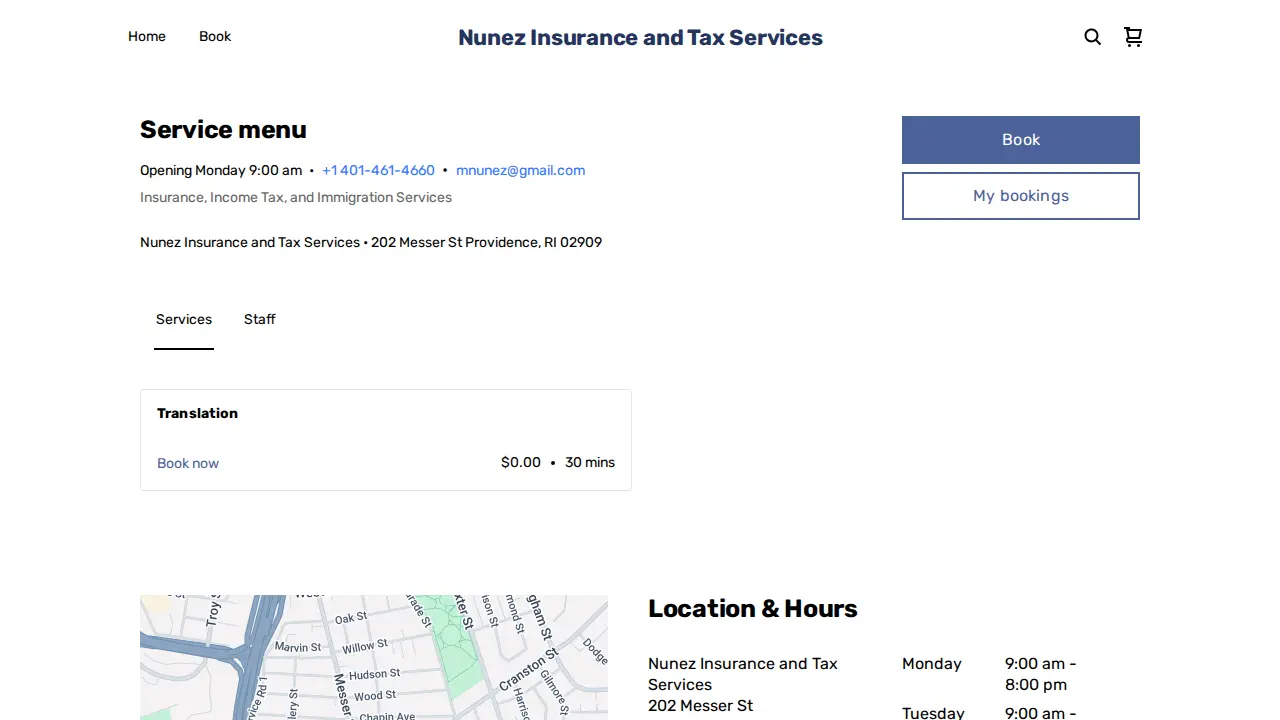Email mnunez@gmail.com link

(x=520, y=171)
